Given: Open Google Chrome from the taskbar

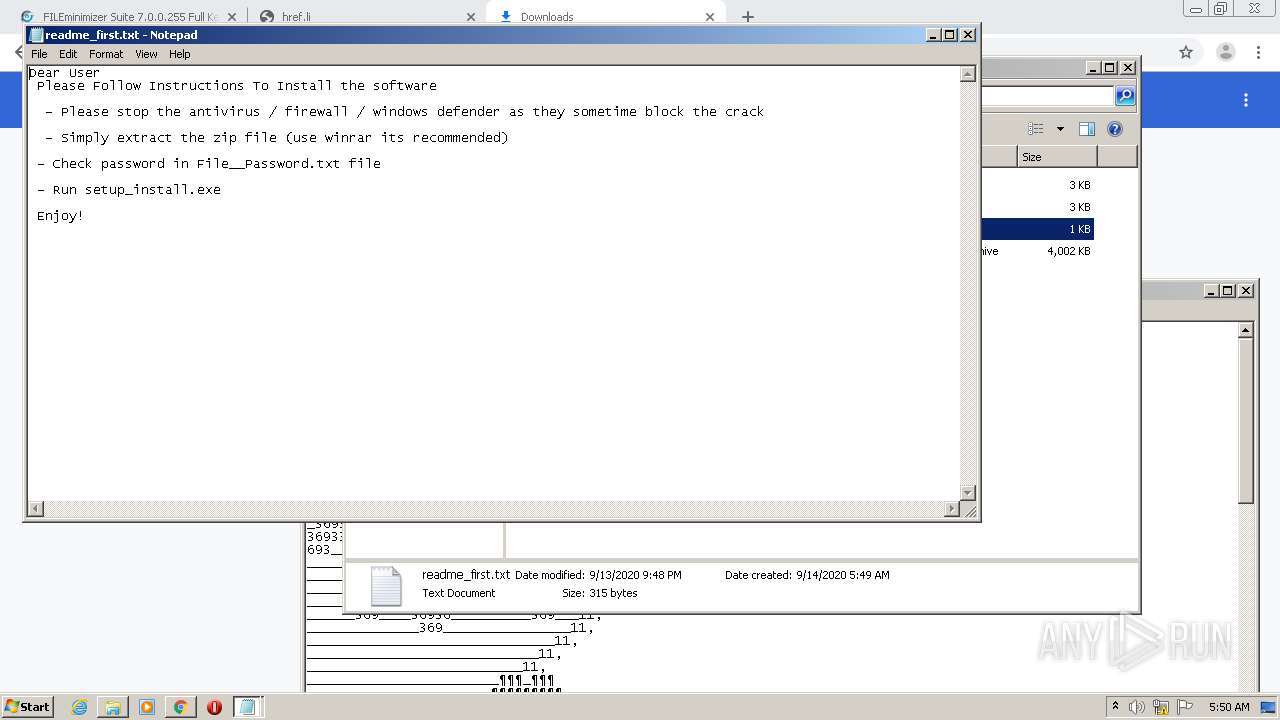Looking at the screenshot, I should tap(180, 707).
